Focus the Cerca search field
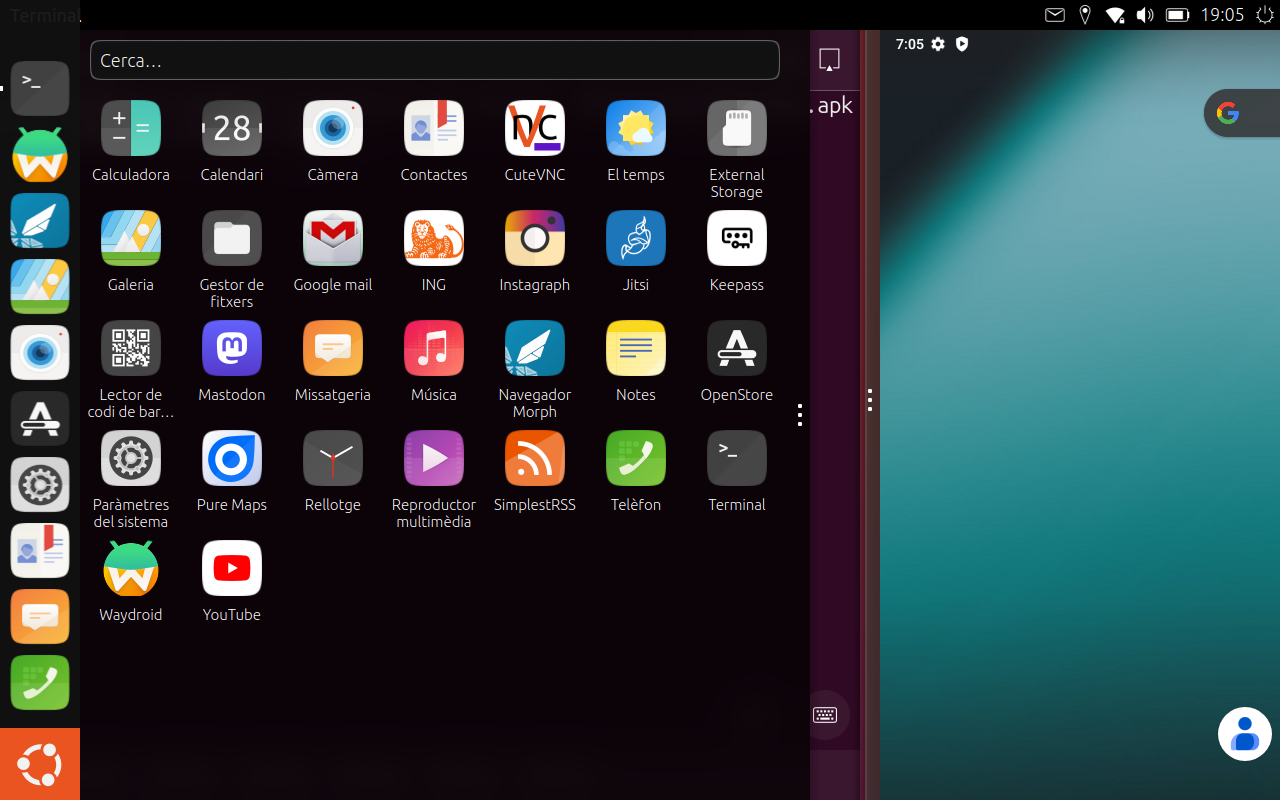This screenshot has width=1280, height=800. coord(435,60)
